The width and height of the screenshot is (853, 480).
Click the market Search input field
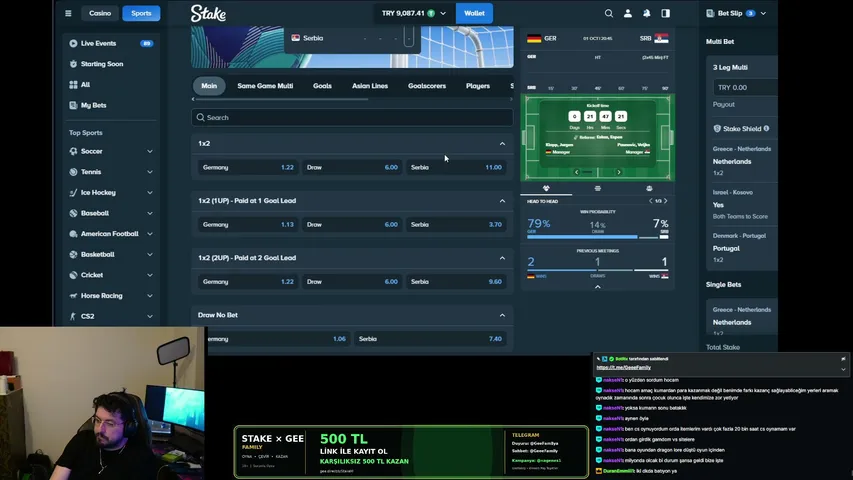coord(352,118)
